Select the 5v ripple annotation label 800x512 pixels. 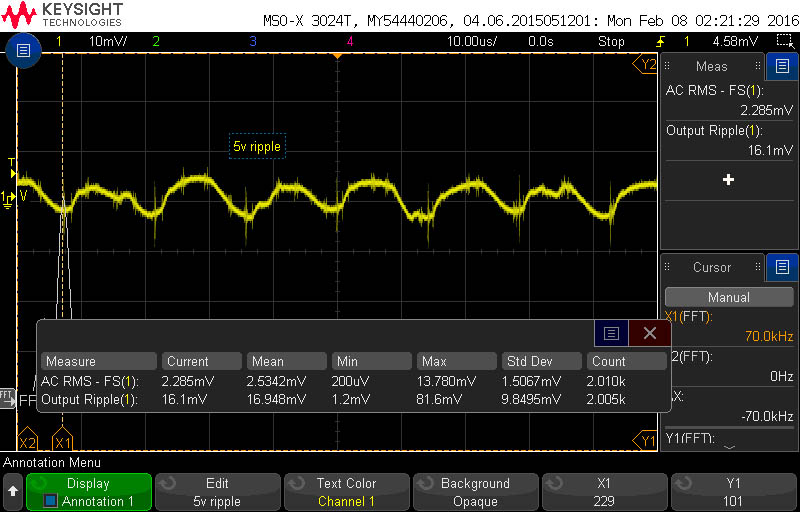click(x=257, y=146)
